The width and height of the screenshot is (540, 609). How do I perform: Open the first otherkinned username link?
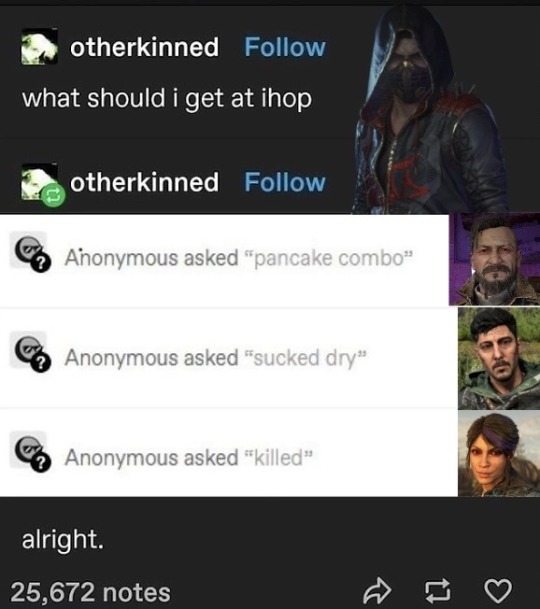click(144, 47)
